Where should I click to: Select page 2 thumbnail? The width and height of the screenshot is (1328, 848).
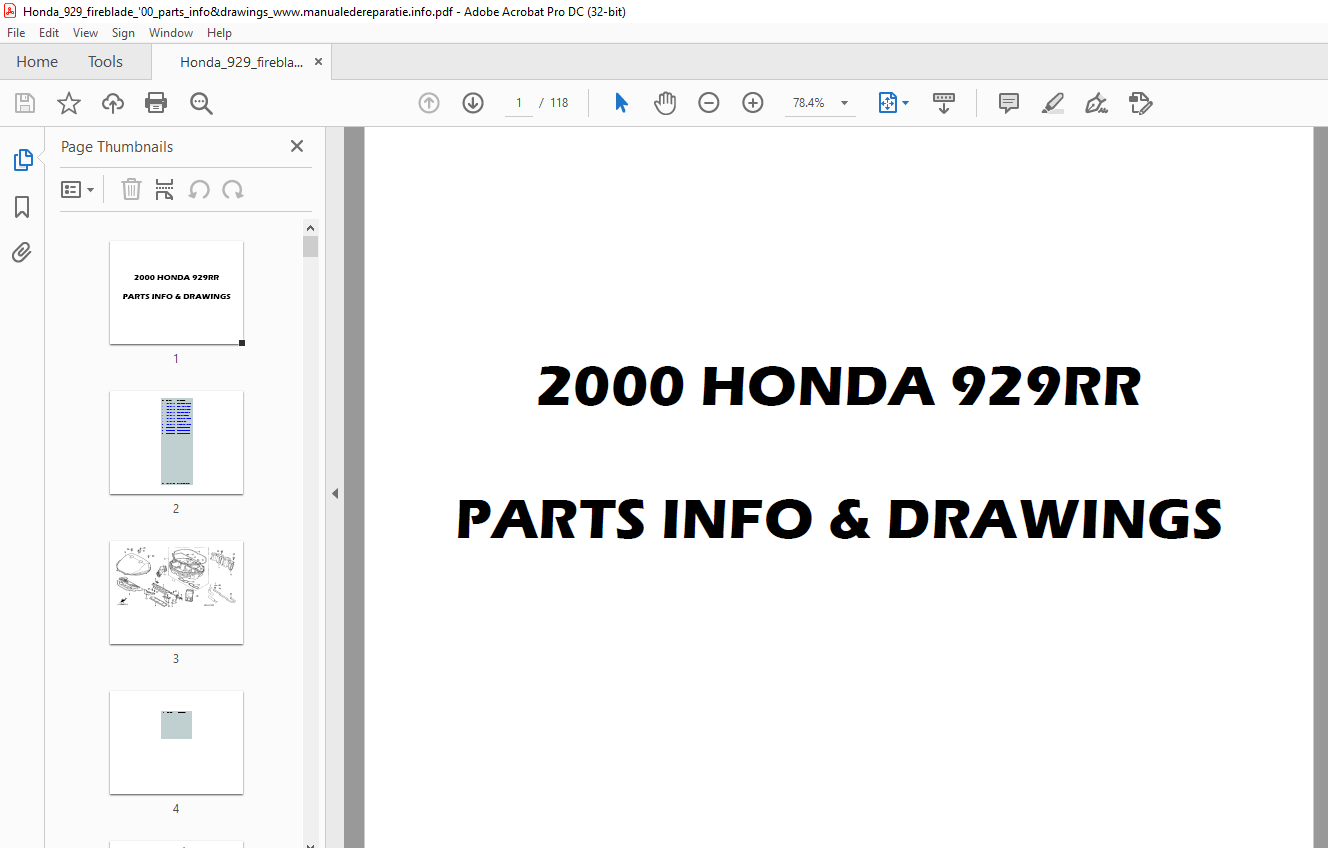(x=176, y=442)
